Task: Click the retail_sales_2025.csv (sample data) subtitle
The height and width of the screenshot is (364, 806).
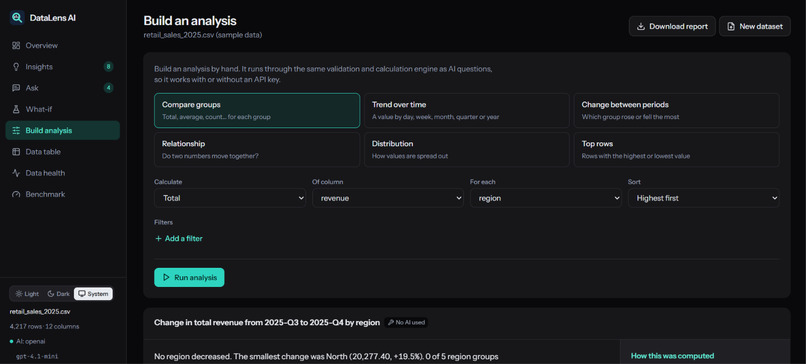Action: (x=203, y=35)
